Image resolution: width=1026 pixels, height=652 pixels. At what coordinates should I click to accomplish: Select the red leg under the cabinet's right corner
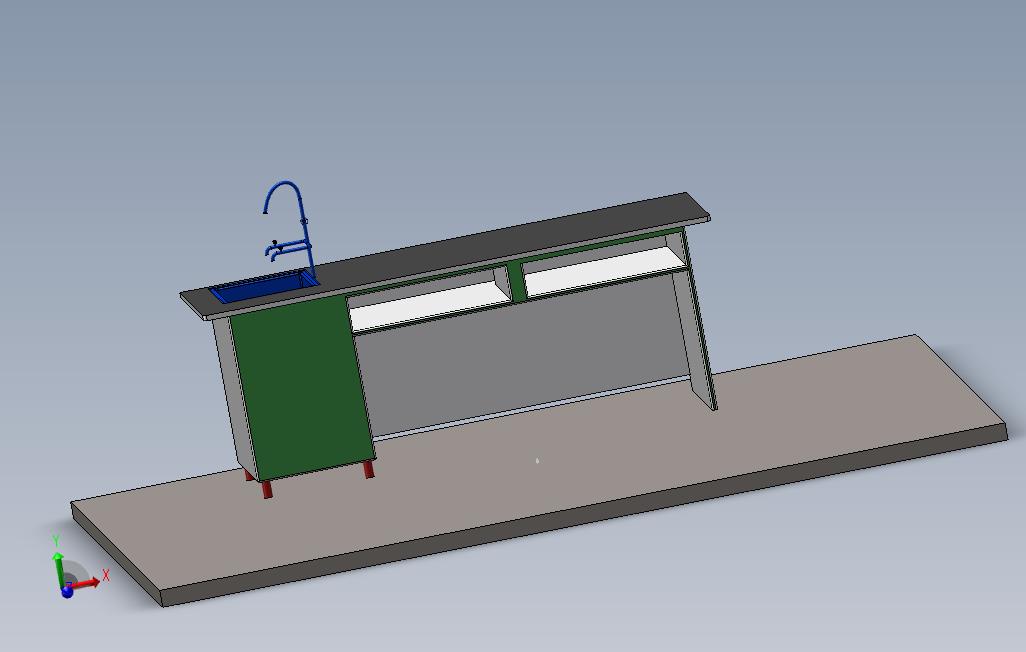(368, 469)
